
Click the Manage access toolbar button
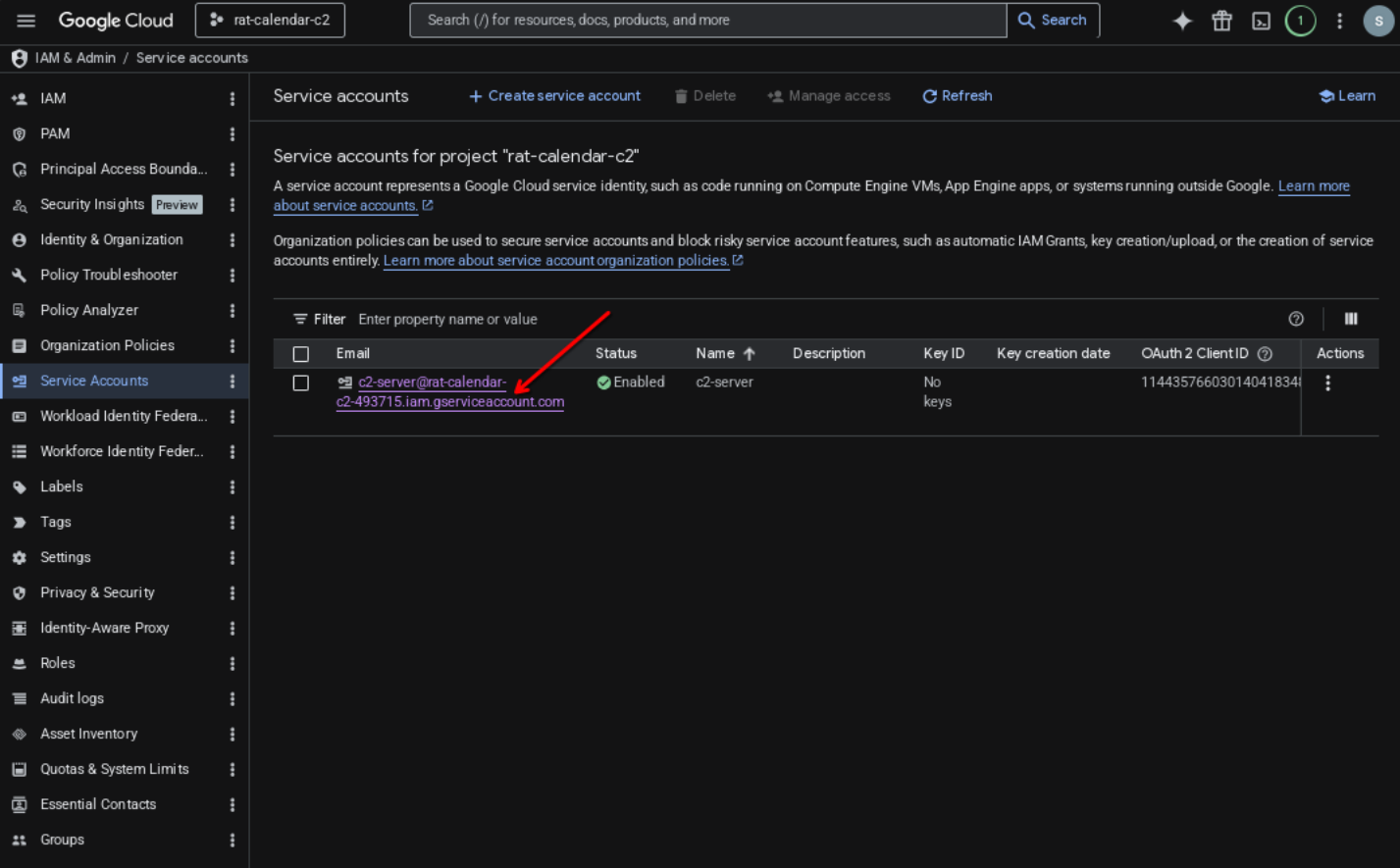pyautogui.click(x=829, y=96)
